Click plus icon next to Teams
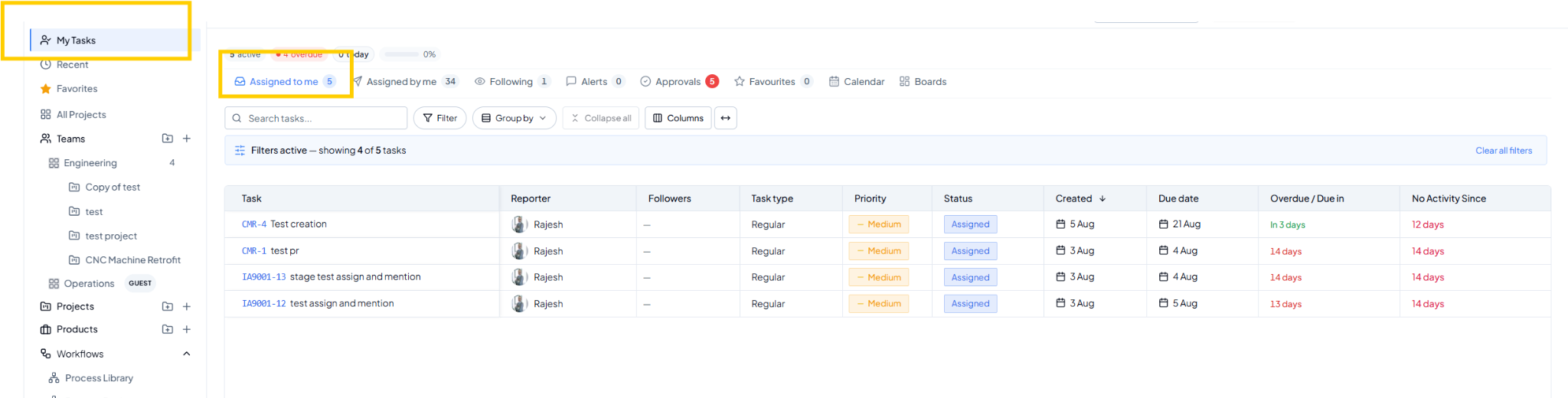Image resolution: width=1568 pixels, height=398 pixels. click(x=187, y=139)
